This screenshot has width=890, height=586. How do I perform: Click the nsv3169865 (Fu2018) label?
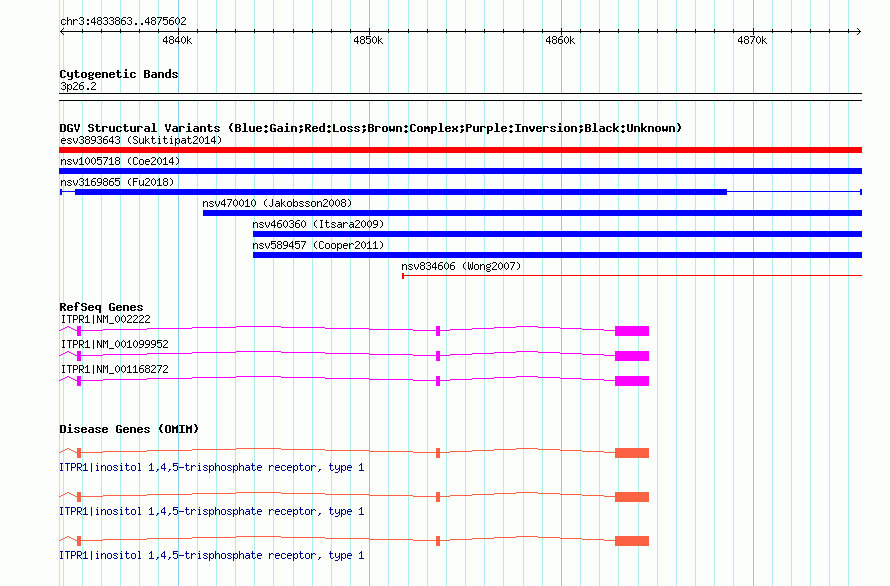coord(117,182)
